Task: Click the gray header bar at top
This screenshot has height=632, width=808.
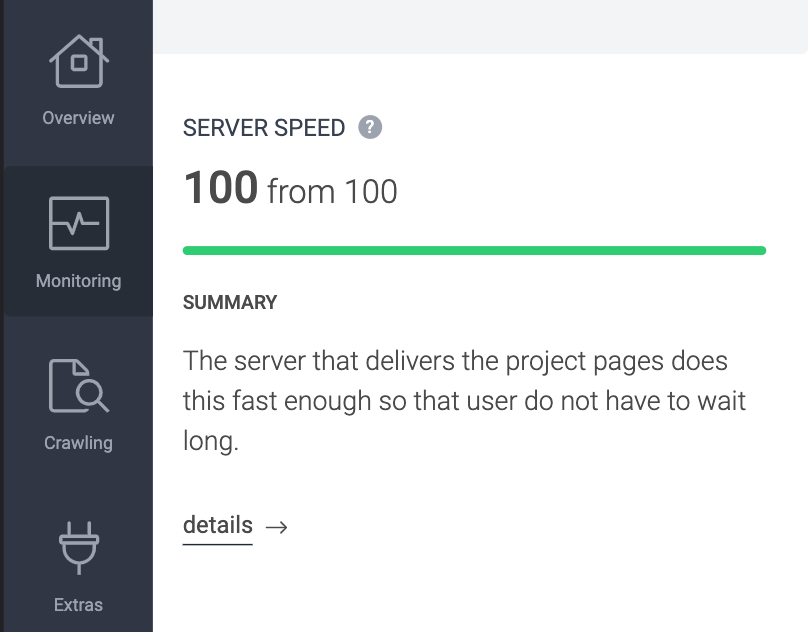Action: [480, 26]
